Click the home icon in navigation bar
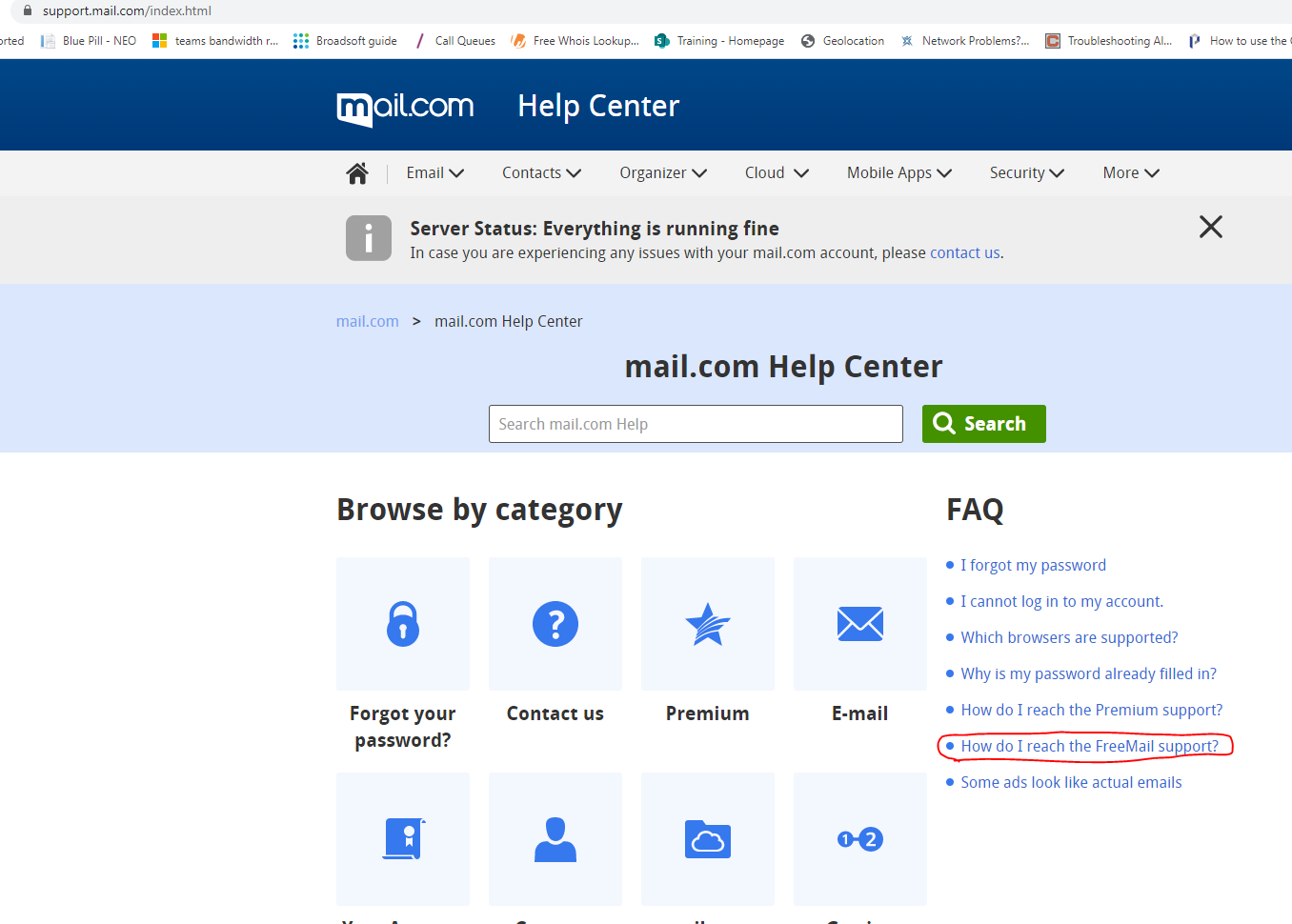 point(357,173)
